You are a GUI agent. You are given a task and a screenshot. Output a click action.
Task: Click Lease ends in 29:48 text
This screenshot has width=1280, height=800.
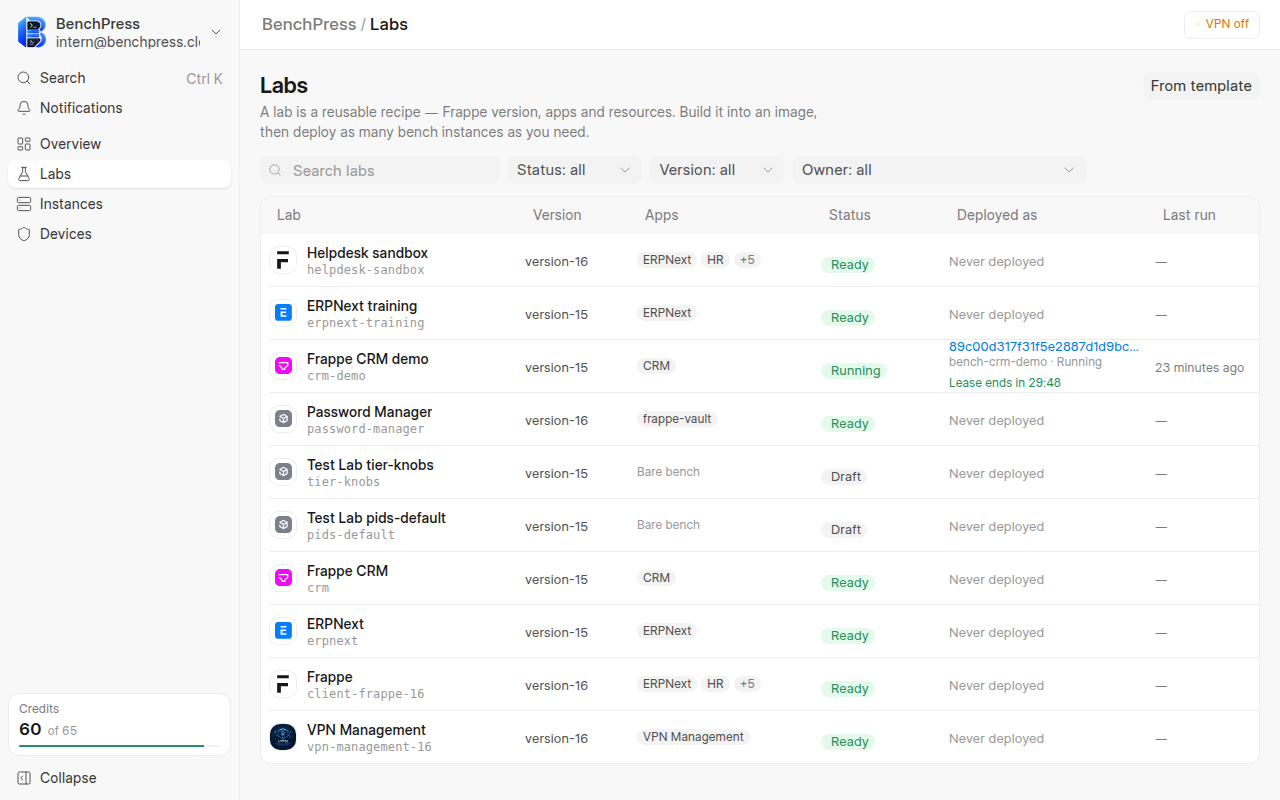pyautogui.click(x=1005, y=383)
